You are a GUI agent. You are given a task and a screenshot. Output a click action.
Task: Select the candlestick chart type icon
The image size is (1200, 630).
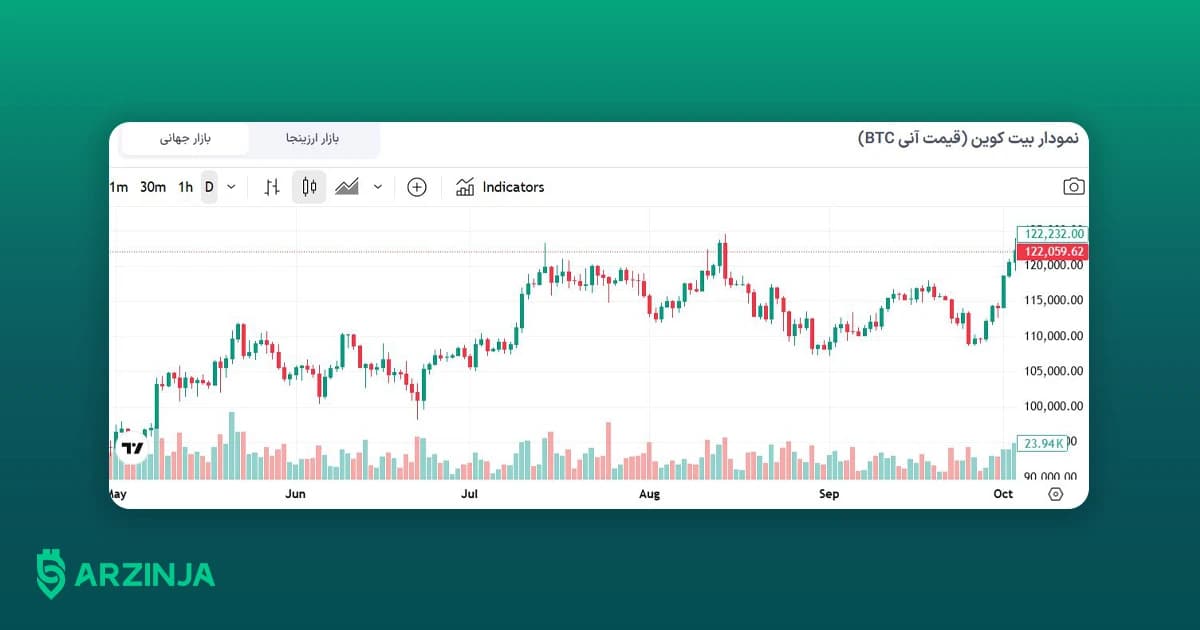tap(308, 186)
